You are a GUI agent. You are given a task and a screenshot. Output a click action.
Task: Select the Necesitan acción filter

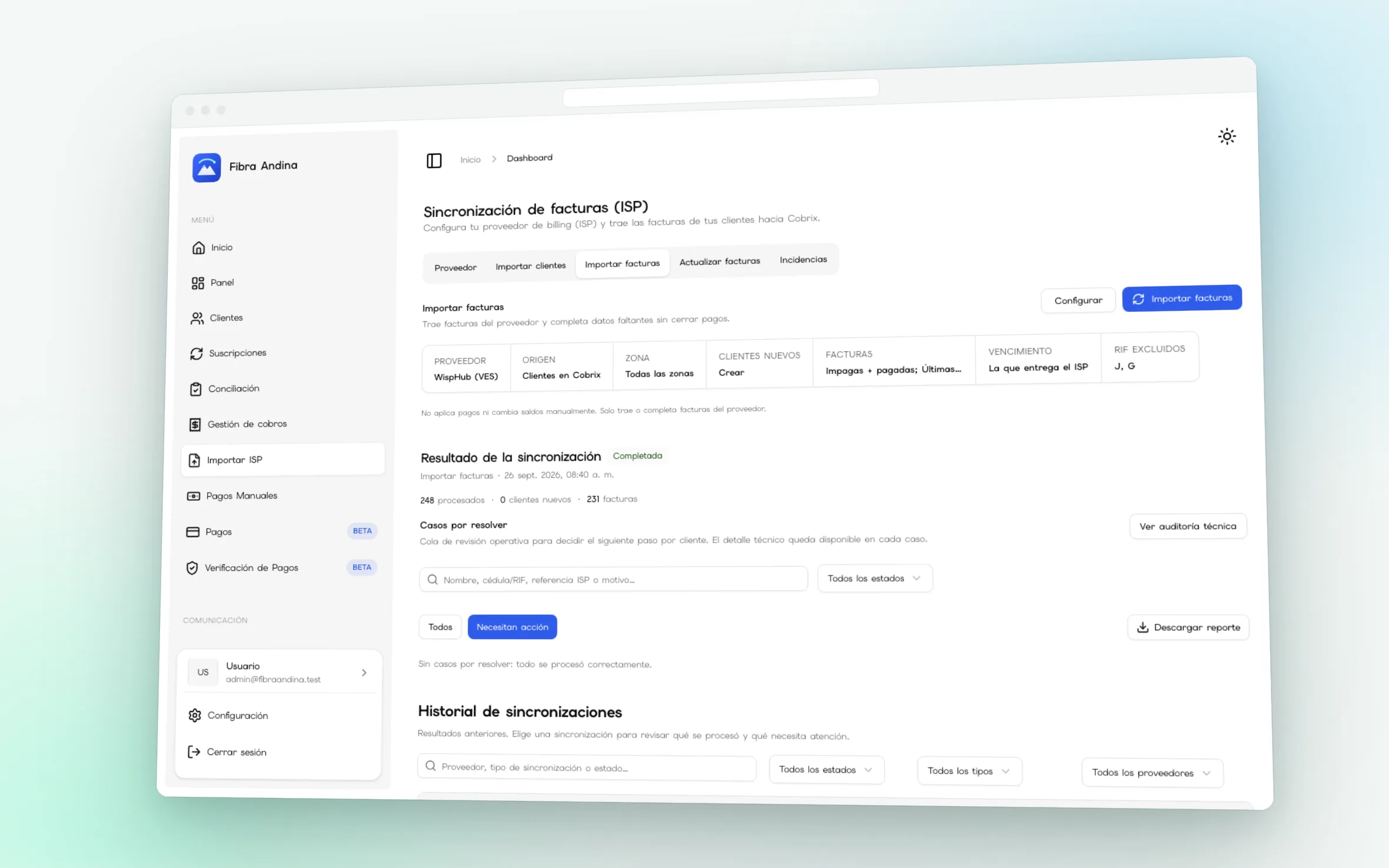click(512, 627)
